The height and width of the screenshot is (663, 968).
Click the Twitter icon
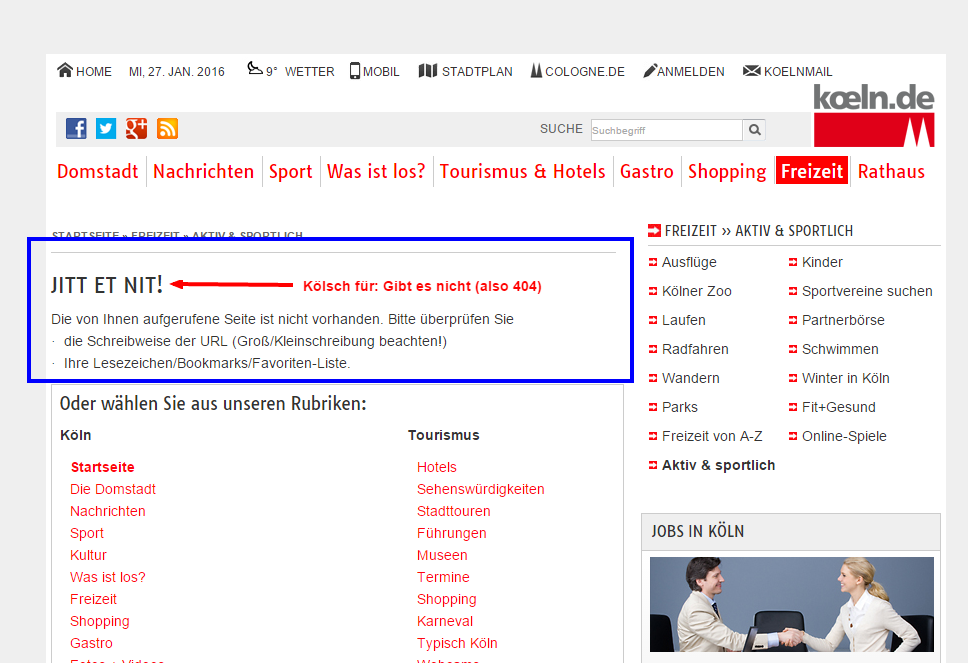(x=105, y=128)
